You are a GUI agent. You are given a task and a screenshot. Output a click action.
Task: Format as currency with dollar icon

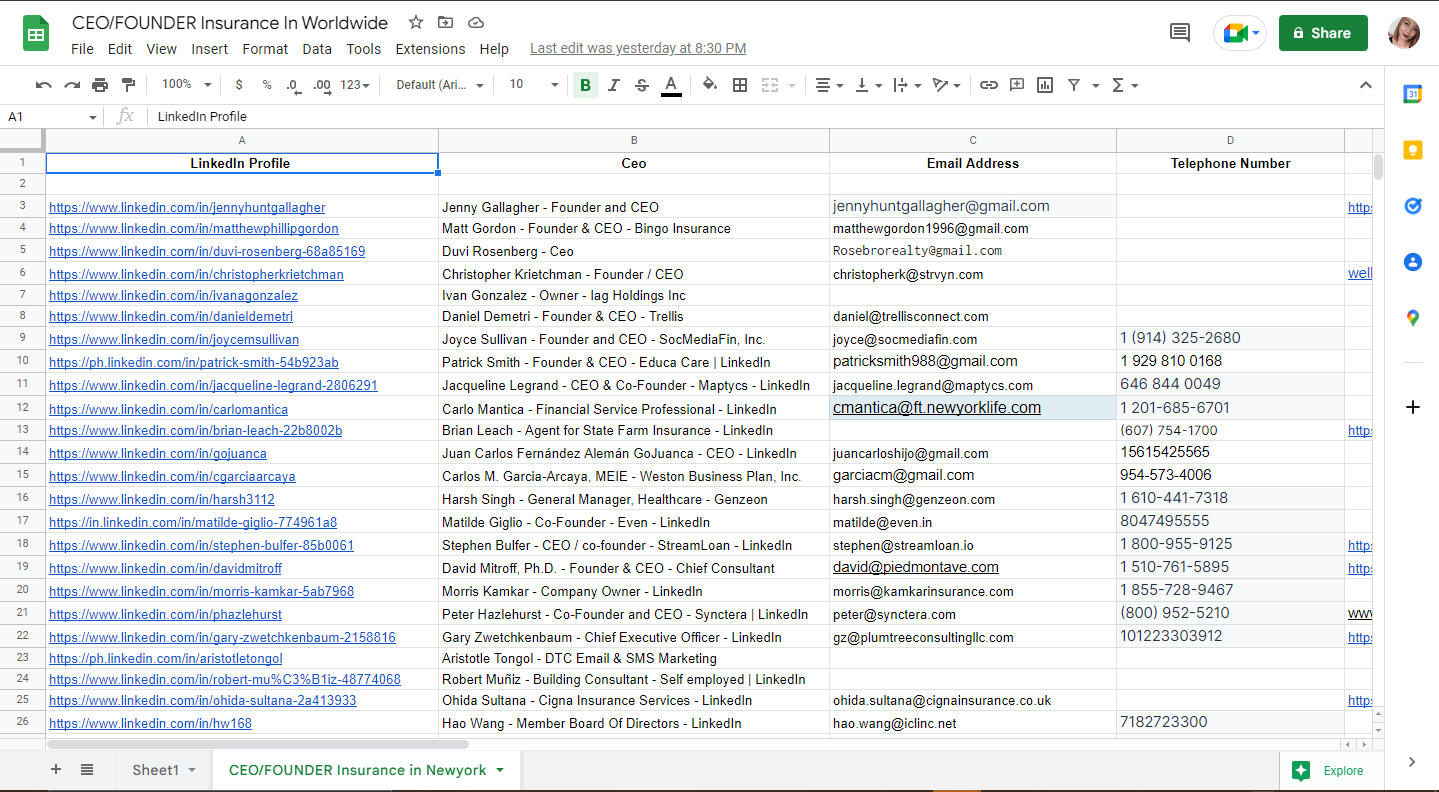tap(239, 85)
